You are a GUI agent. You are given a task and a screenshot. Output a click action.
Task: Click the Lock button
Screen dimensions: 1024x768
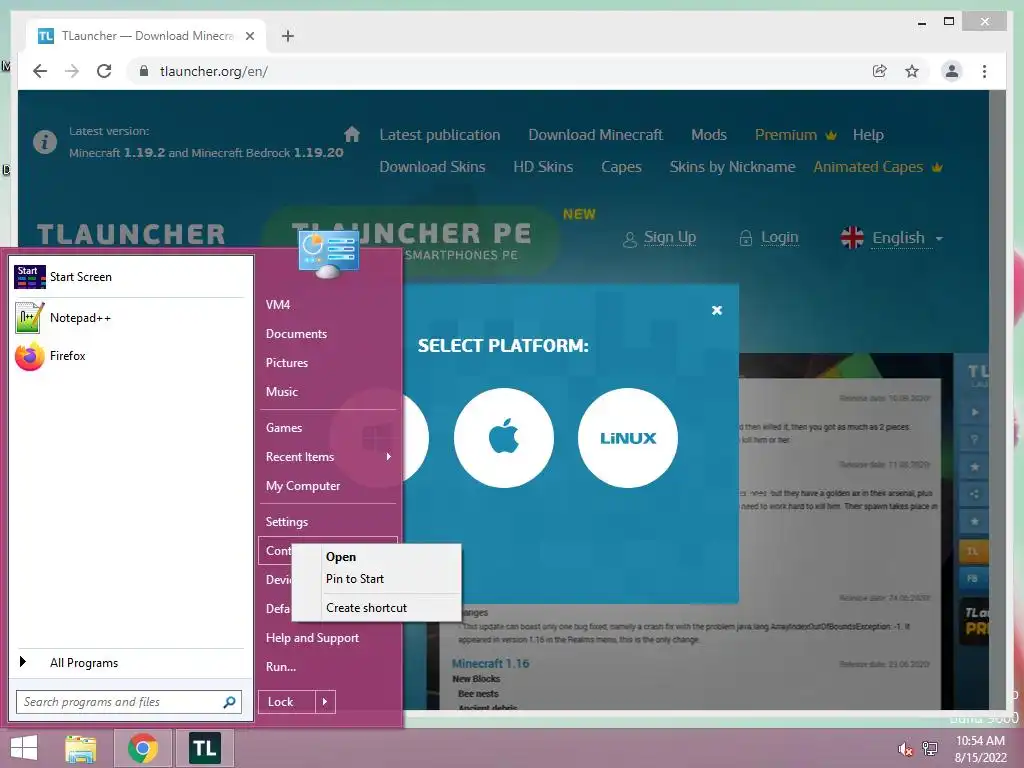click(287, 702)
